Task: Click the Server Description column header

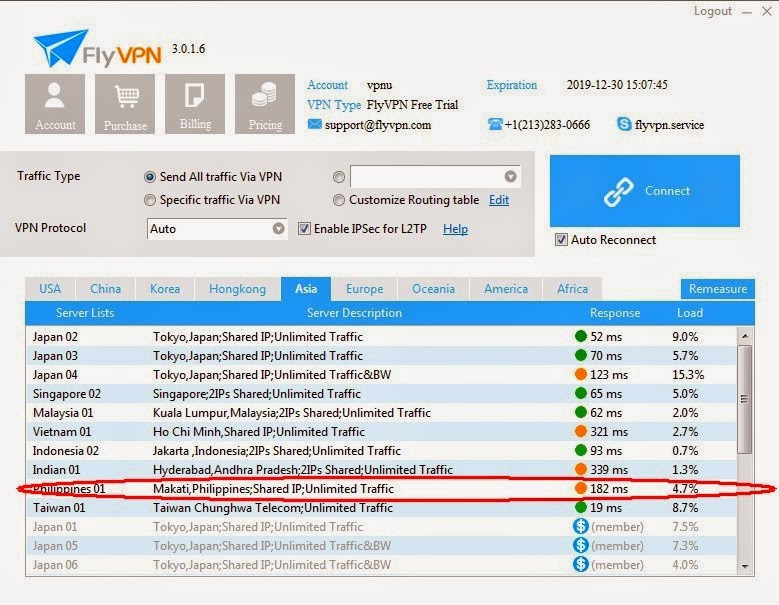Action: [354, 313]
